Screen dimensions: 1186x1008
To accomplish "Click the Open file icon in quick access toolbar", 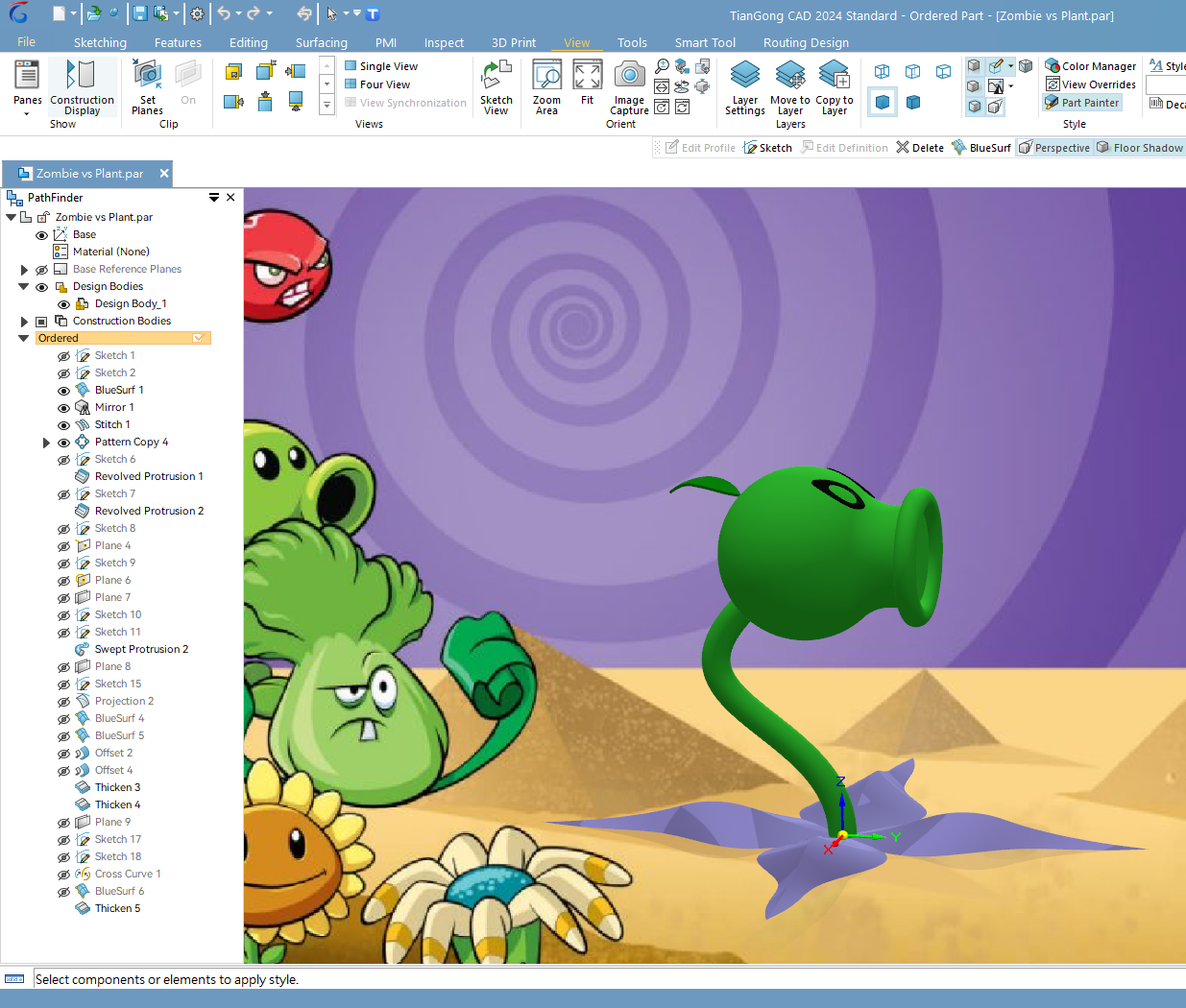I will 93,13.
